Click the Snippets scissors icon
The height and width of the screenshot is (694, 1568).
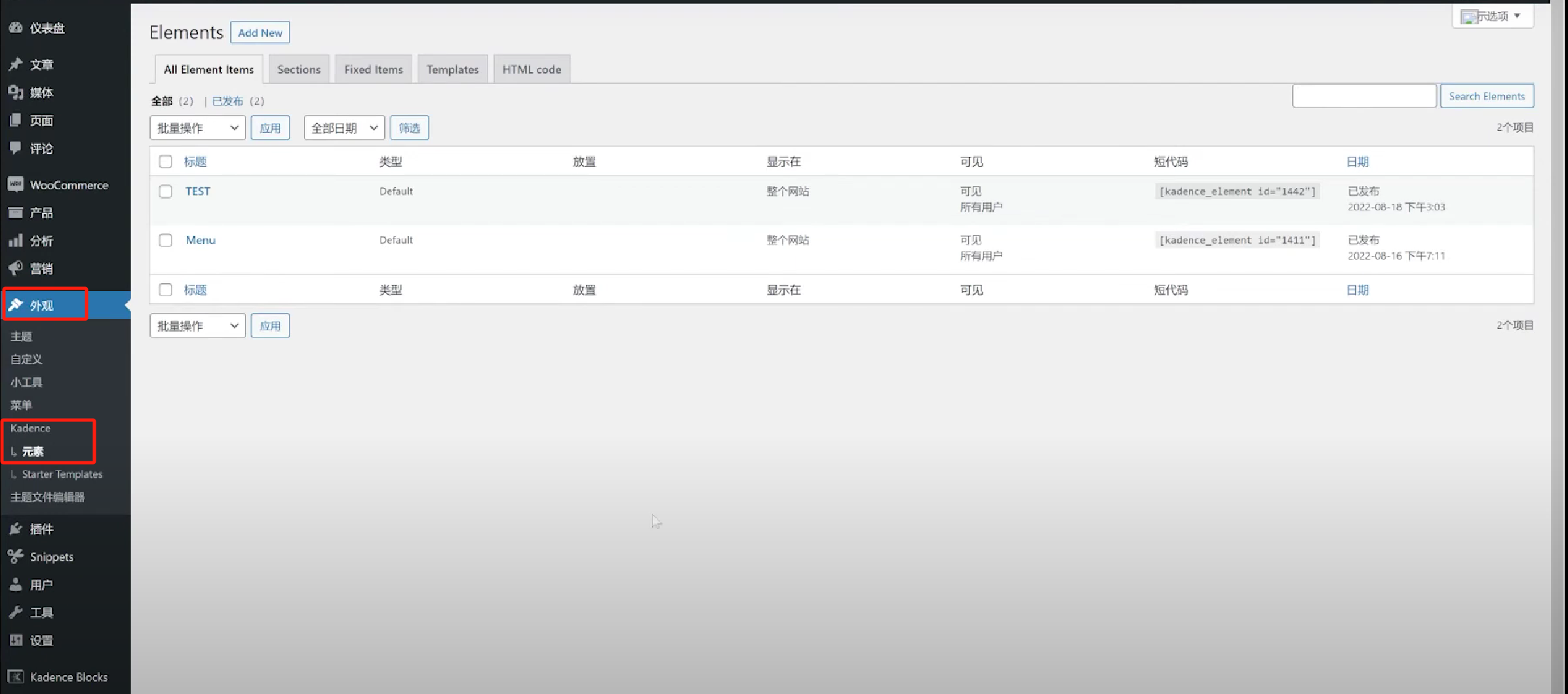pyautogui.click(x=16, y=556)
